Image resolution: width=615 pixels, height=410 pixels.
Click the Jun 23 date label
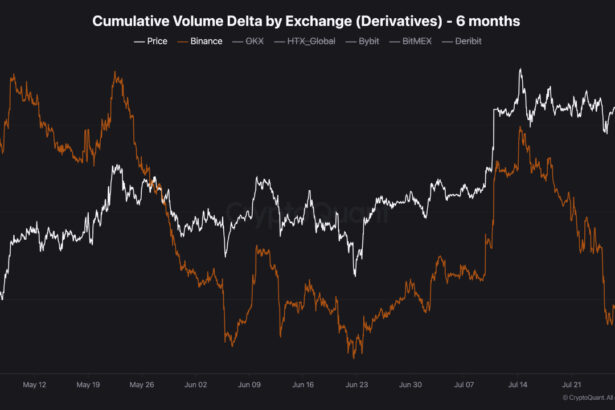[357, 382]
